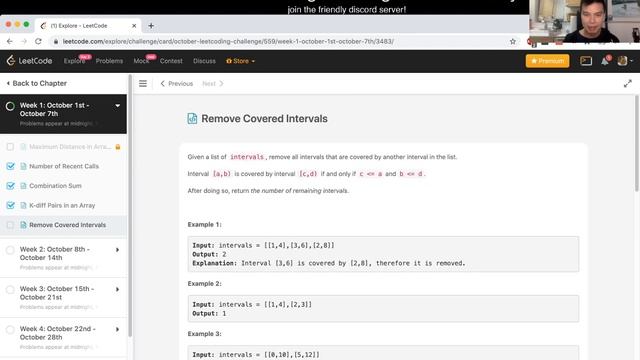Image resolution: width=640 pixels, height=360 pixels.
Task: Click the sidebar vertical scrollbar
Action: coord(130,206)
